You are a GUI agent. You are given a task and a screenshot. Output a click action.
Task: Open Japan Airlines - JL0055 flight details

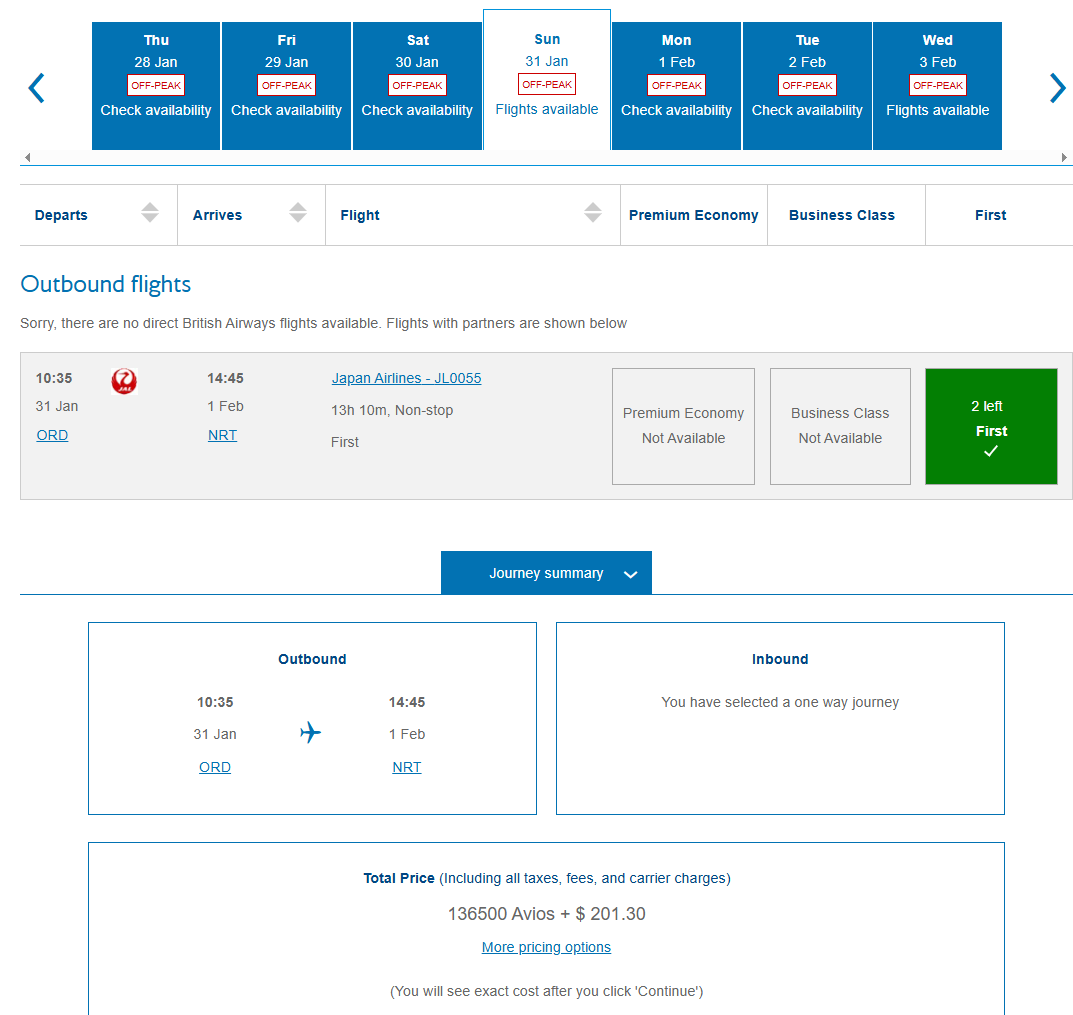click(x=406, y=378)
